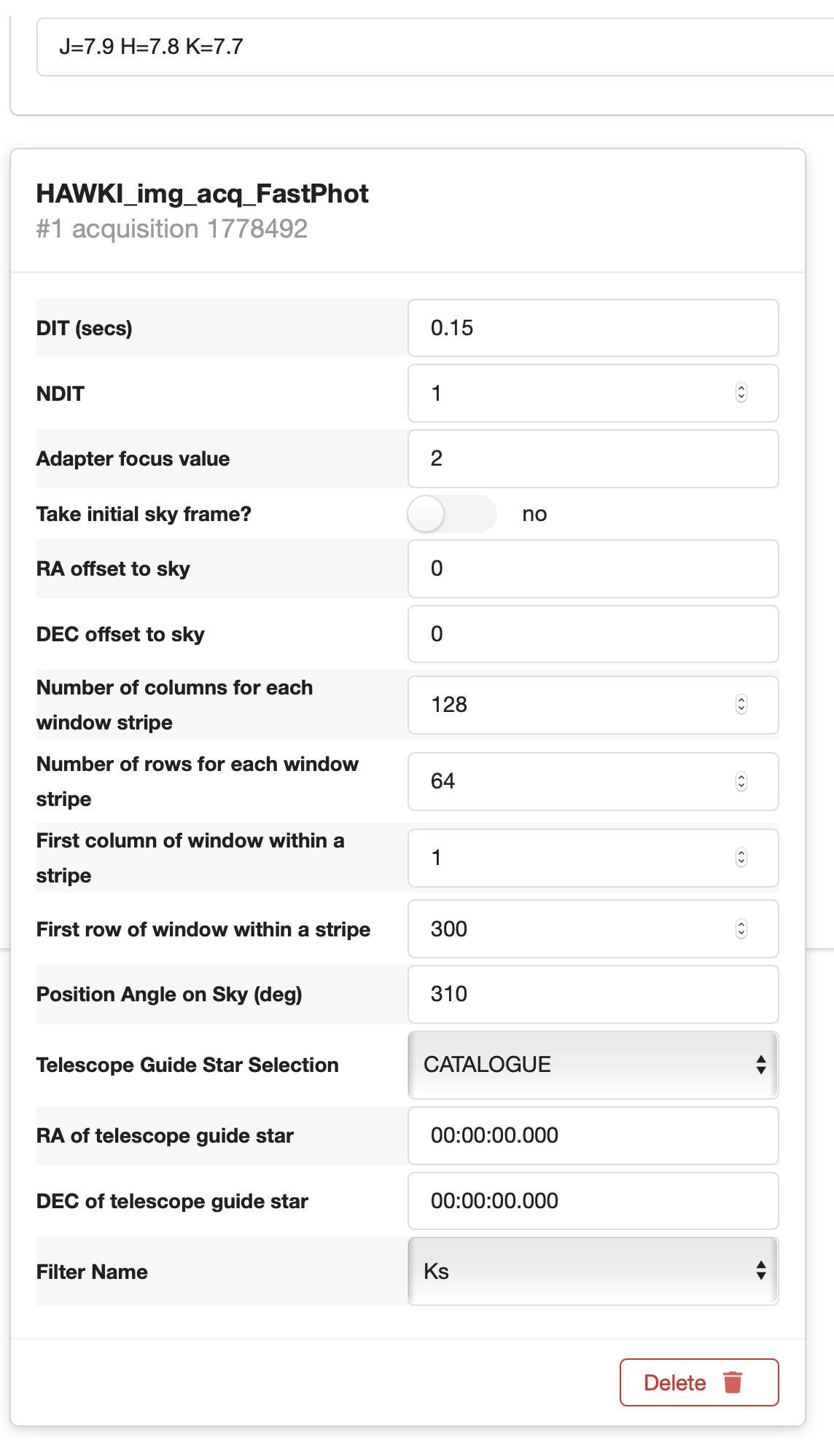834x1456 pixels.
Task: Select the DEC offset to sky field
Action: (x=593, y=634)
